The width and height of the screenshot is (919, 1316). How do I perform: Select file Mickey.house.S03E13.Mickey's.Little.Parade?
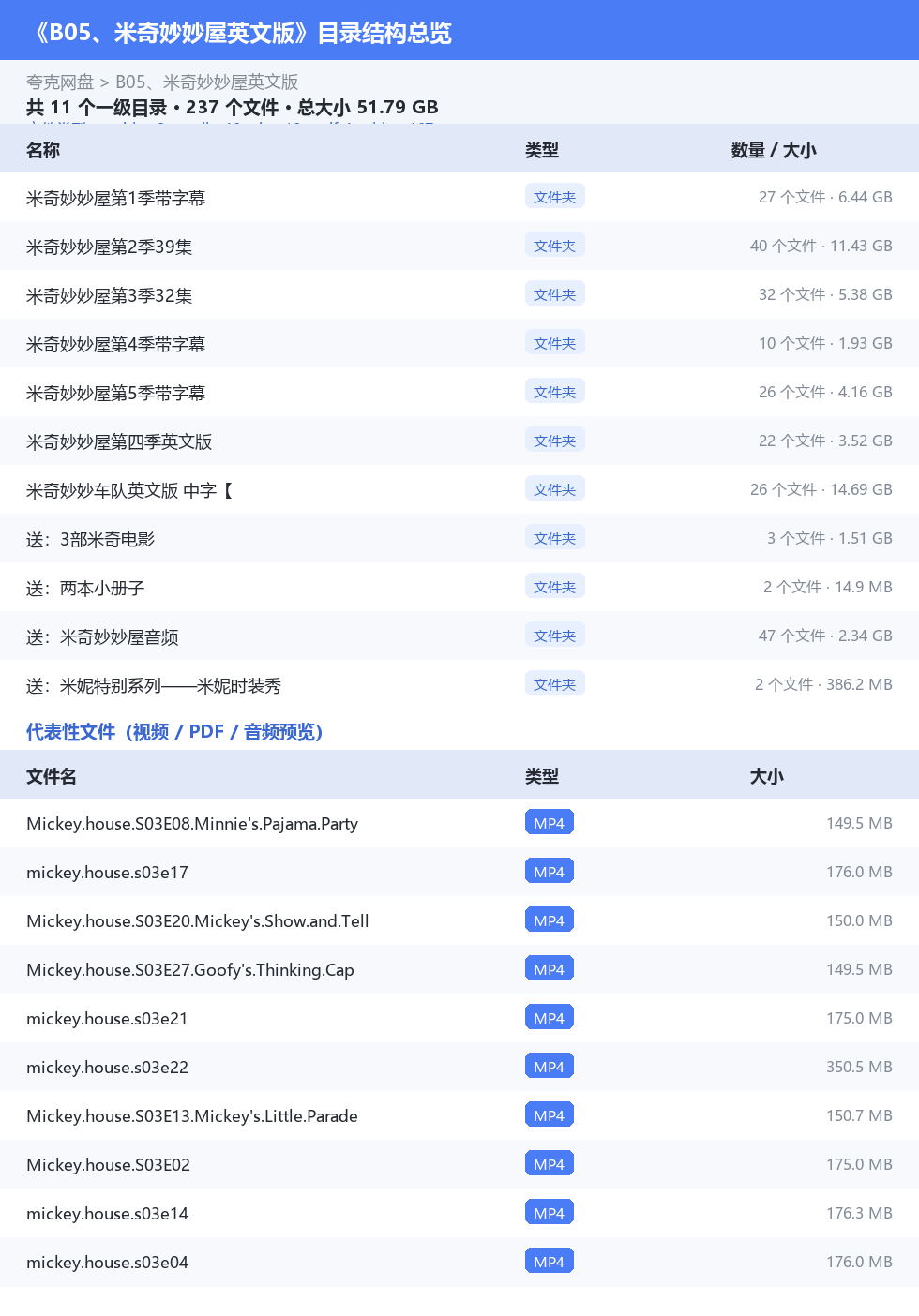(192, 1116)
